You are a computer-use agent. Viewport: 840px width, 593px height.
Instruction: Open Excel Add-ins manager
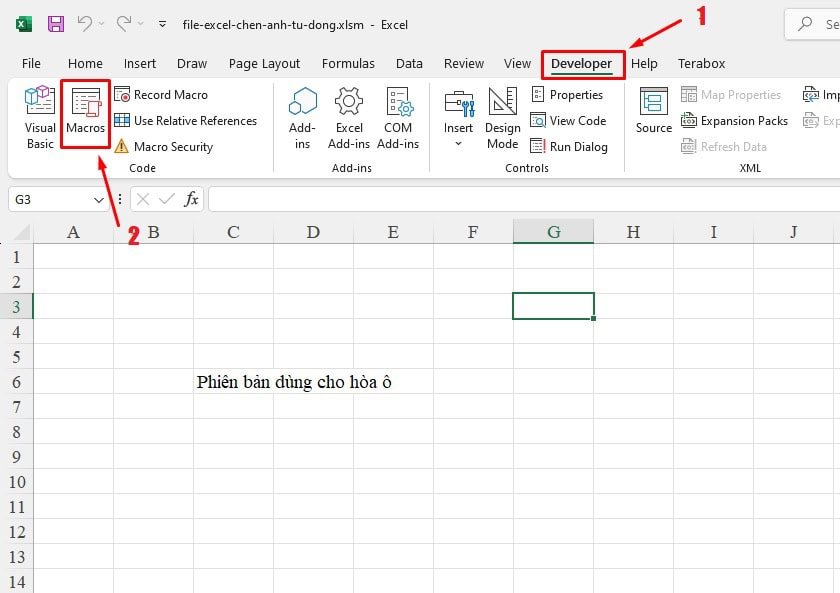tap(349, 118)
